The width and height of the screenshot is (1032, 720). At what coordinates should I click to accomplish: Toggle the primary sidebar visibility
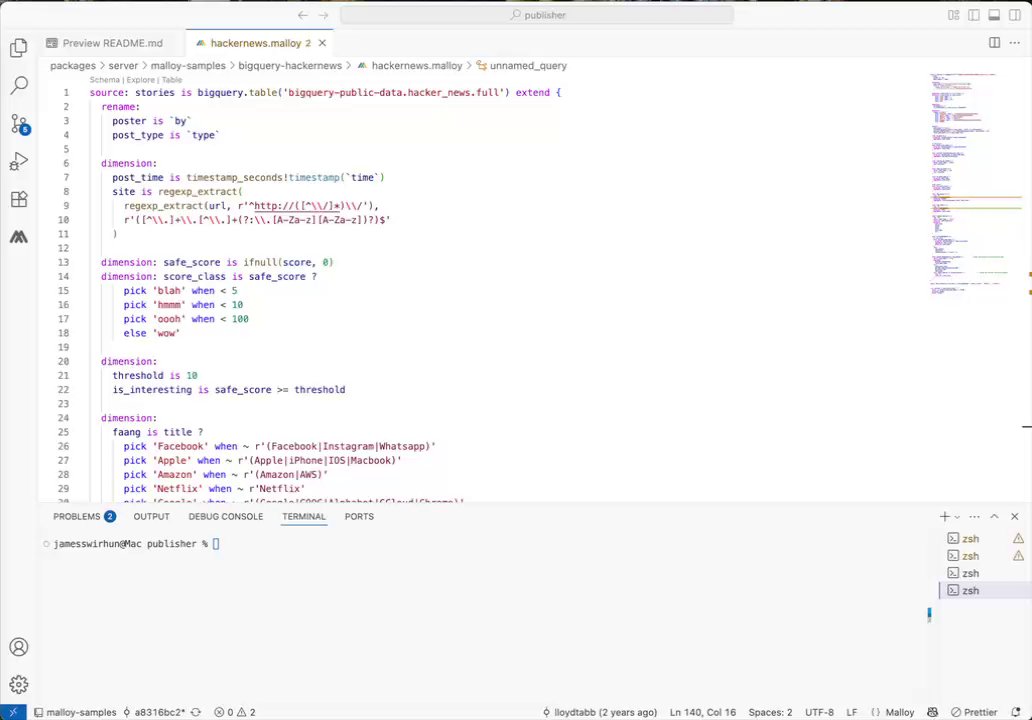[x=974, y=15]
